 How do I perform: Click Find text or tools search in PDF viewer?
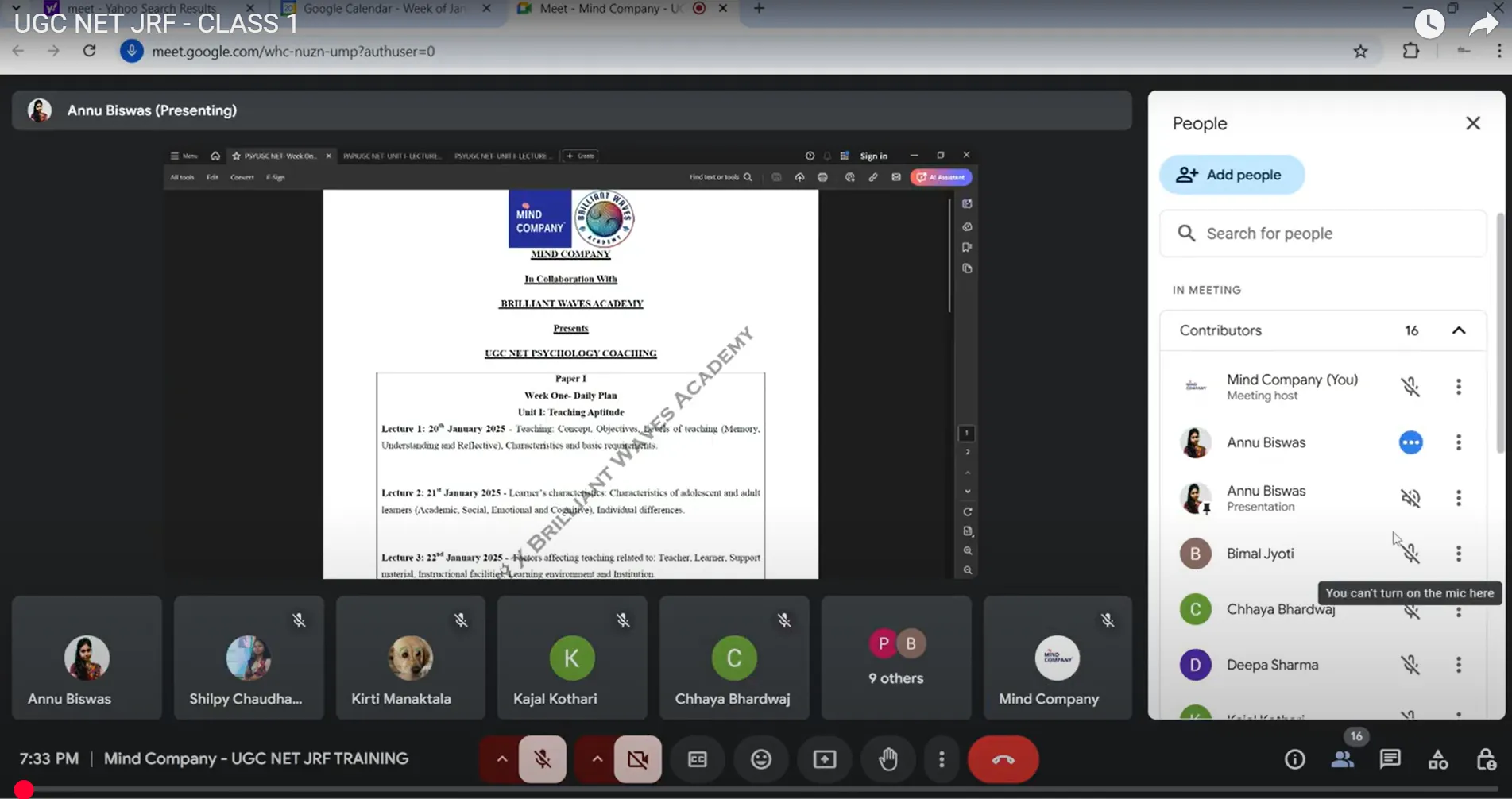[x=720, y=177]
